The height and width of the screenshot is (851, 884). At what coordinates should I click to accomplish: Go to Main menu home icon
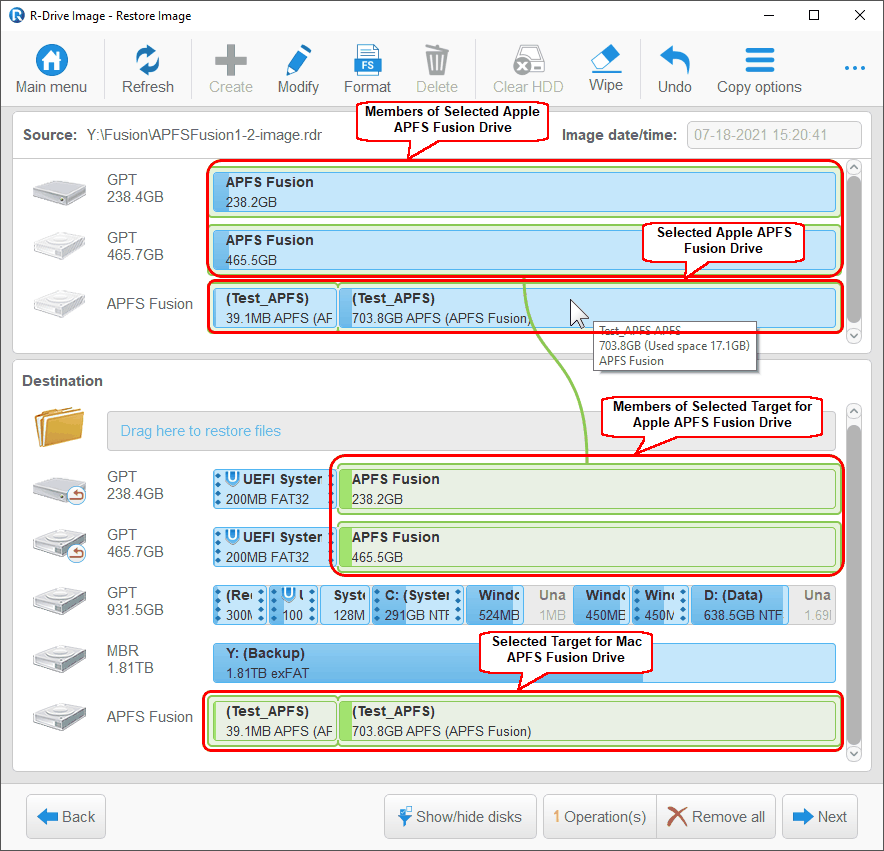click(51, 60)
